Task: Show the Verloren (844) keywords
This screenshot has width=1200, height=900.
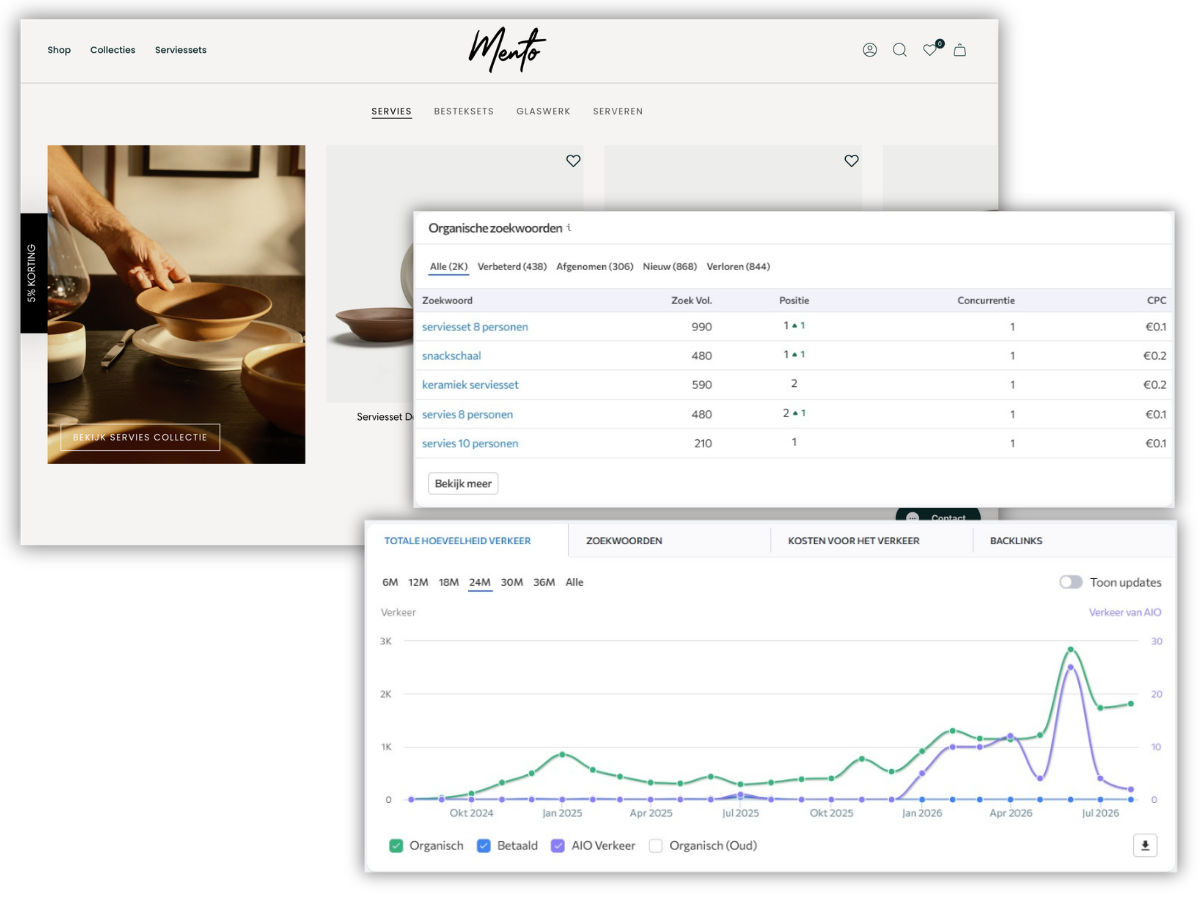Action: pyautogui.click(x=738, y=267)
